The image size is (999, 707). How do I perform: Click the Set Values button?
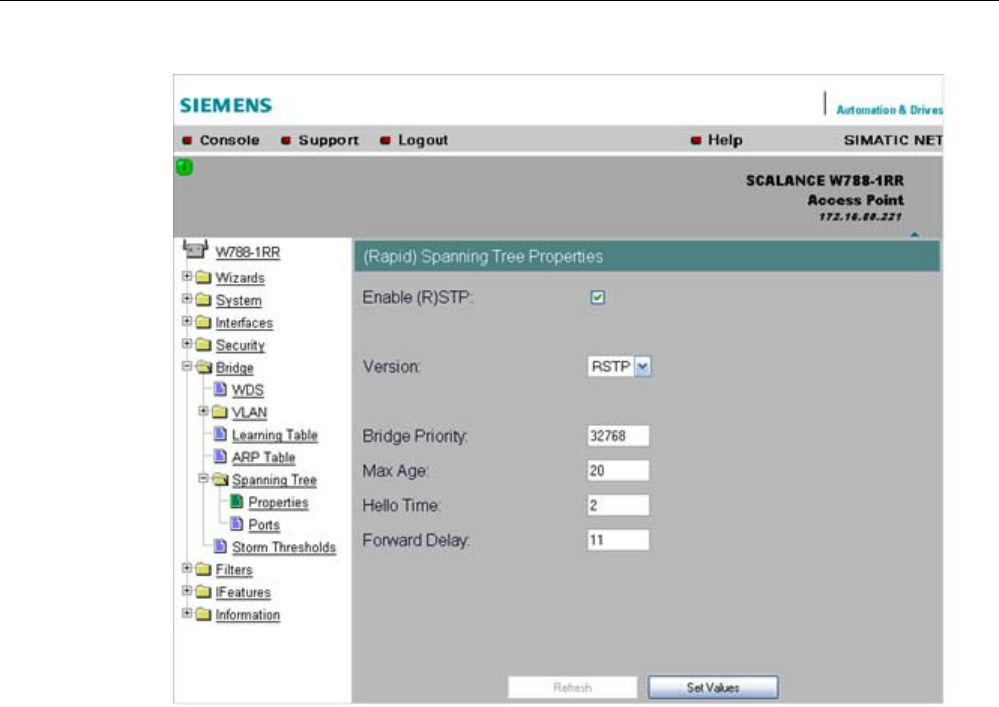pos(713,687)
